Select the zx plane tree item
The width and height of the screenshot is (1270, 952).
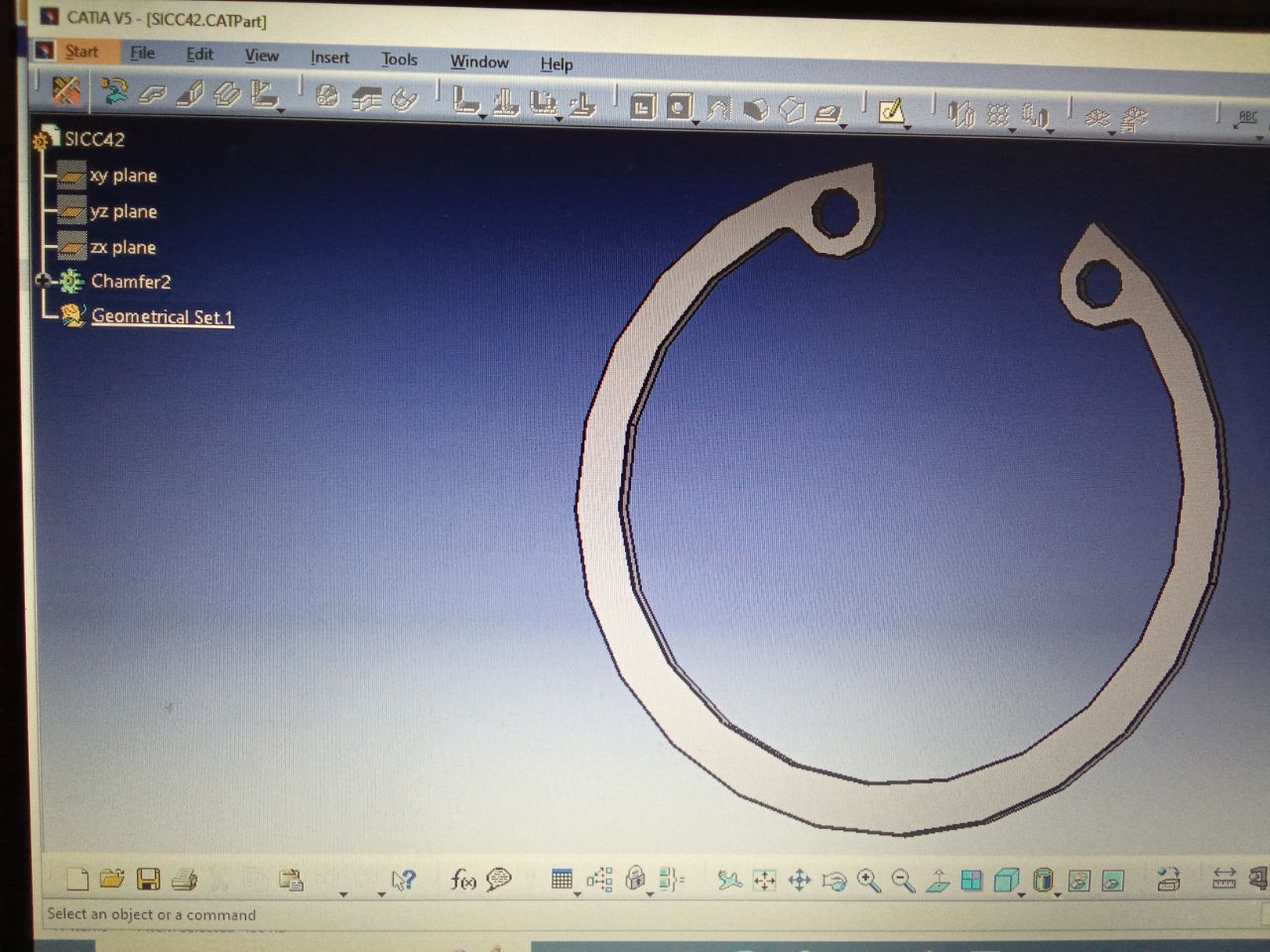coord(123,247)
